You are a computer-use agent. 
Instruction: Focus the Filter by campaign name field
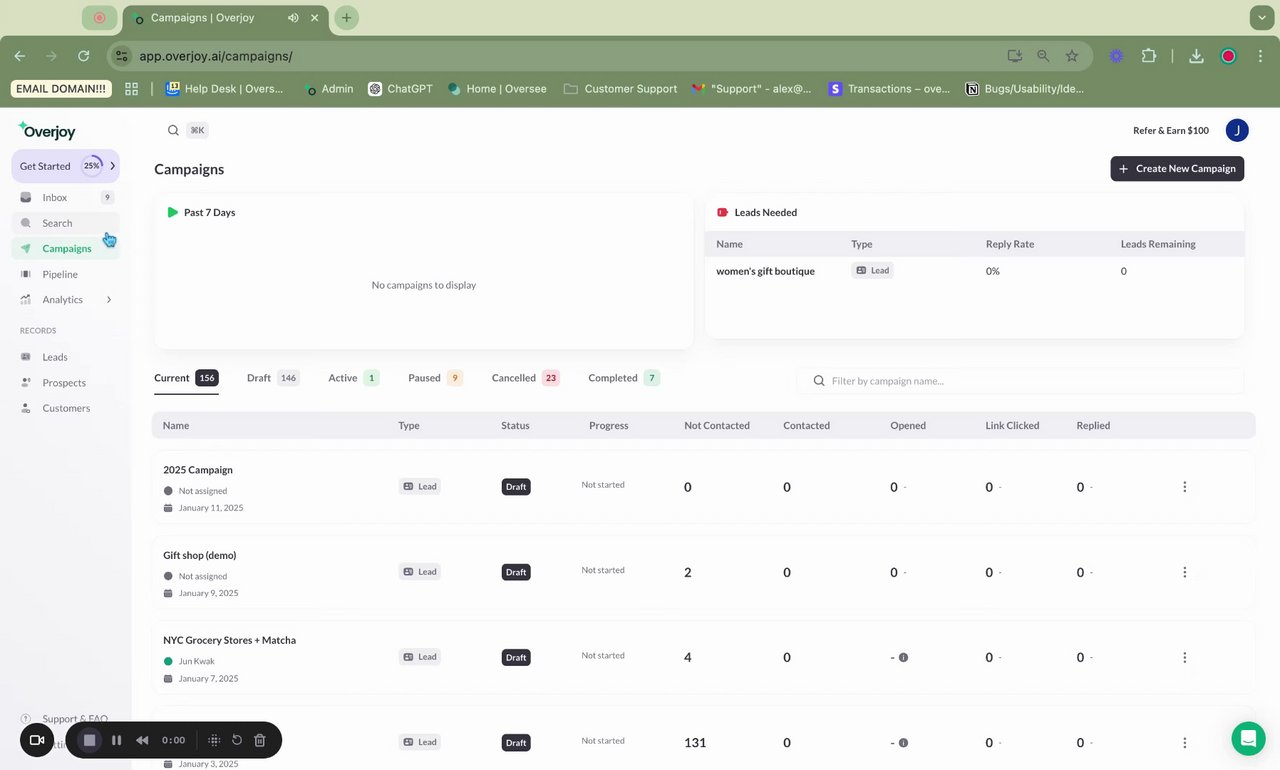(1020, 381)
